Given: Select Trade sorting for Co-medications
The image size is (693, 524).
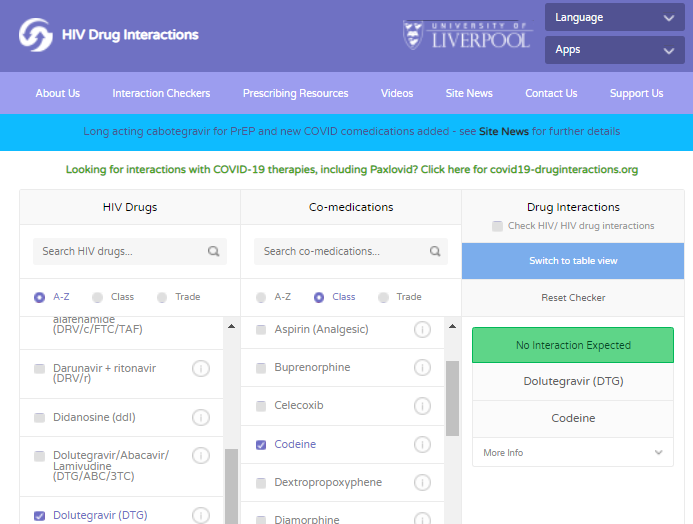Looking at the screenshot, I should coord(383,297).
